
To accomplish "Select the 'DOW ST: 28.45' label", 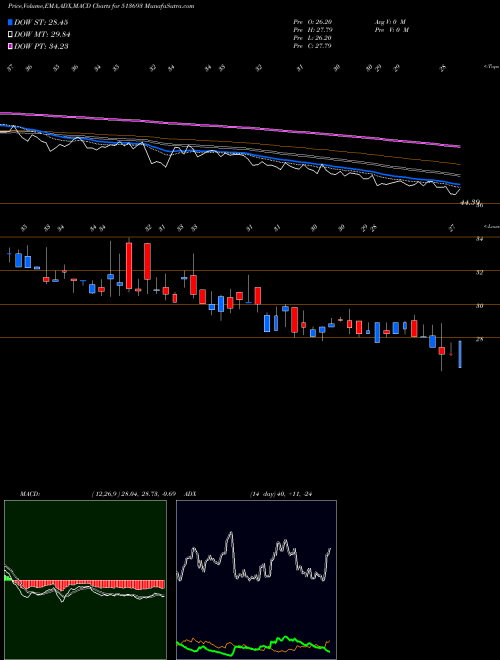I will (41, 22).
